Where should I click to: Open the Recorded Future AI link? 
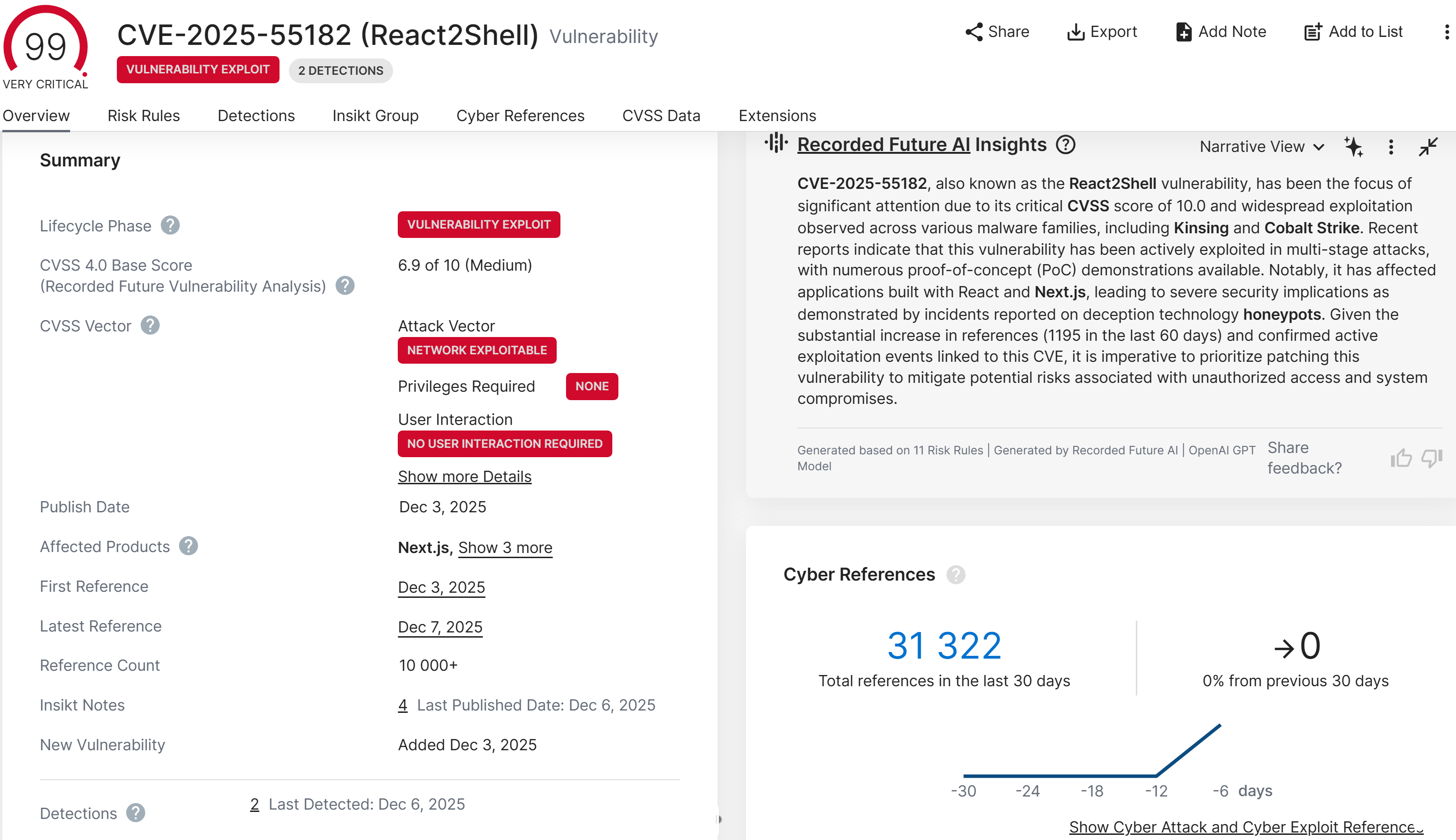[x=883, y=144]
